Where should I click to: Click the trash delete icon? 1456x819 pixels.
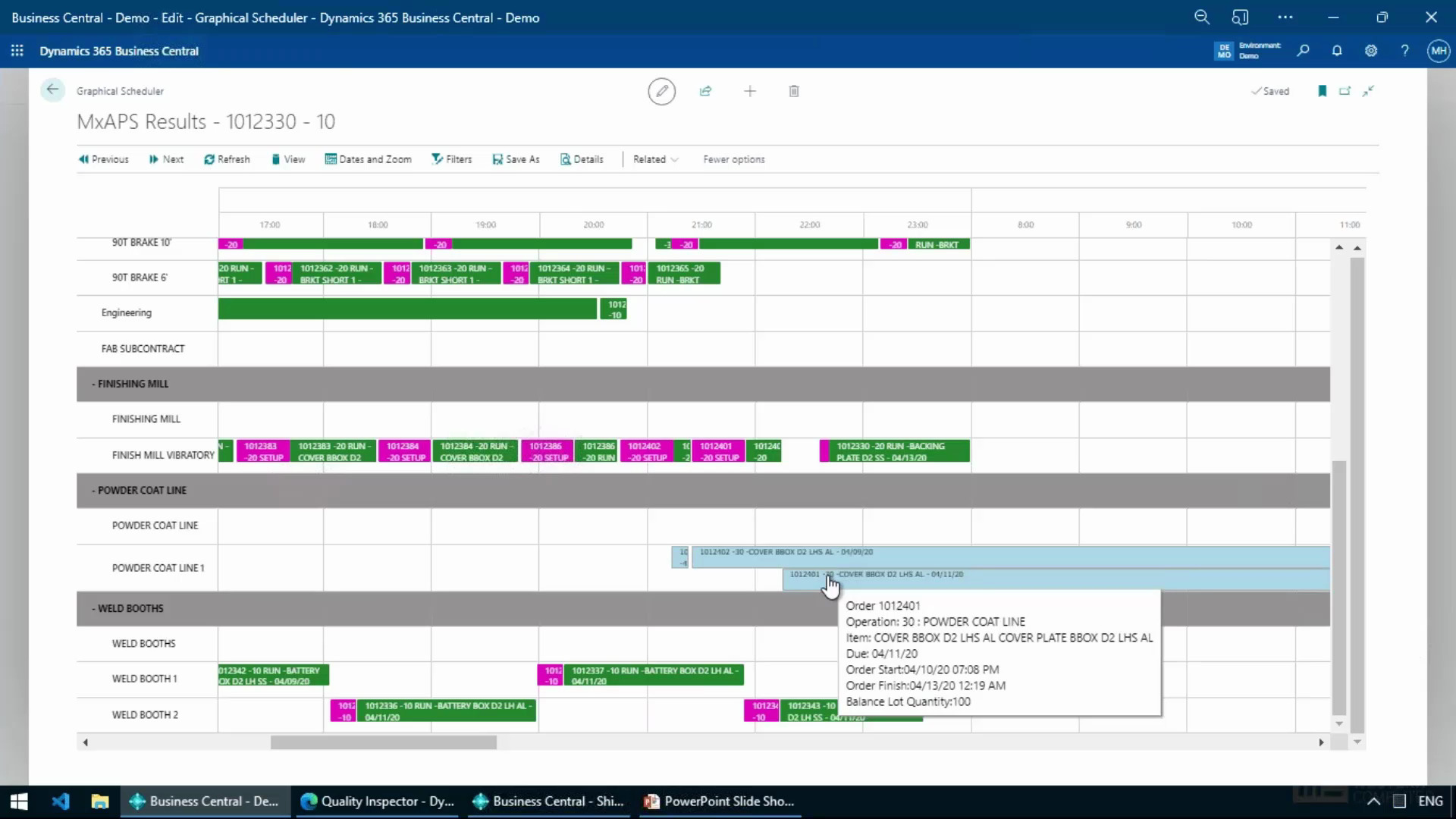pyautogui.click(x=794, y=91)
